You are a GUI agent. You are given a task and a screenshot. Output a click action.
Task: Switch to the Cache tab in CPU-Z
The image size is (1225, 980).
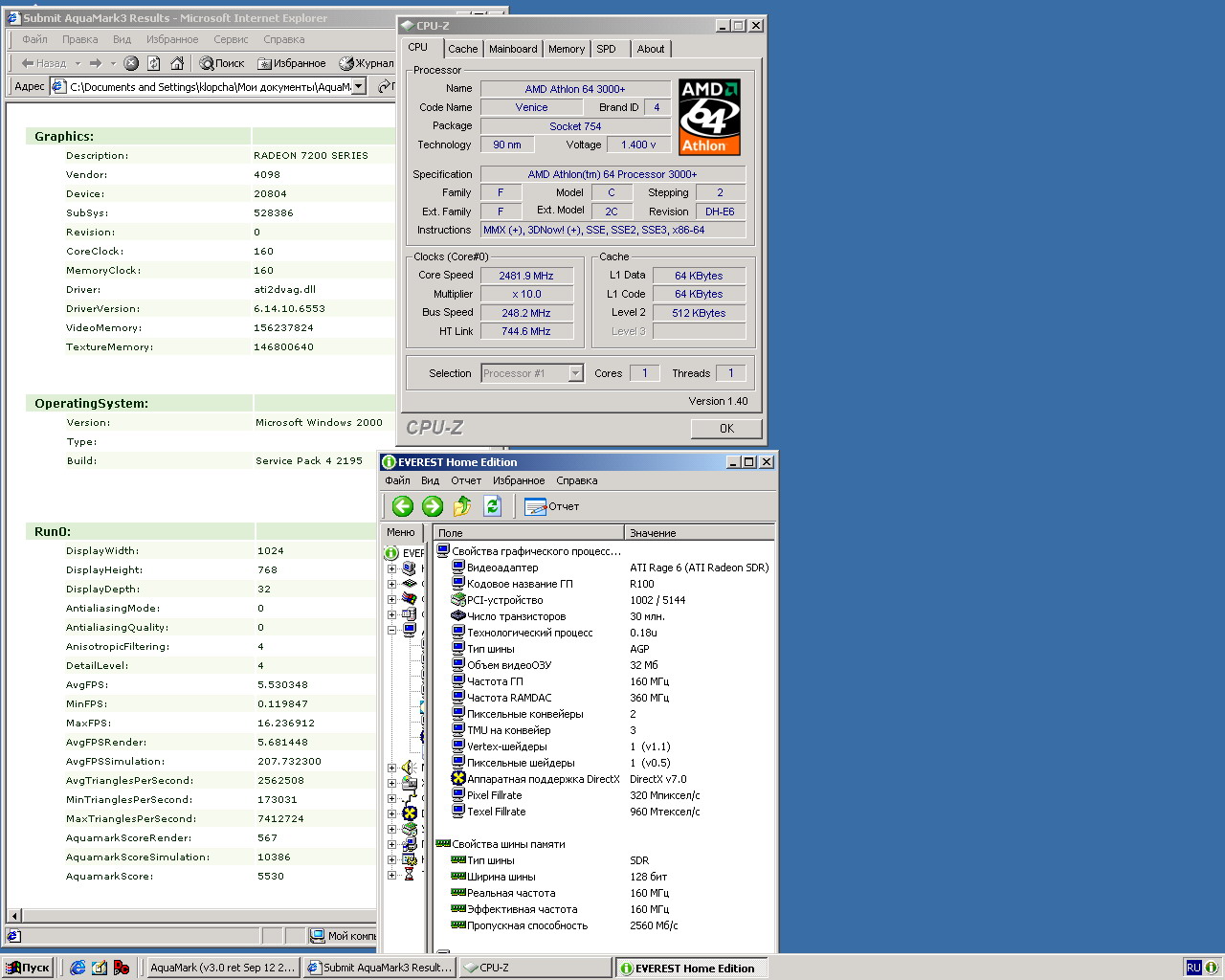(463, 49)
